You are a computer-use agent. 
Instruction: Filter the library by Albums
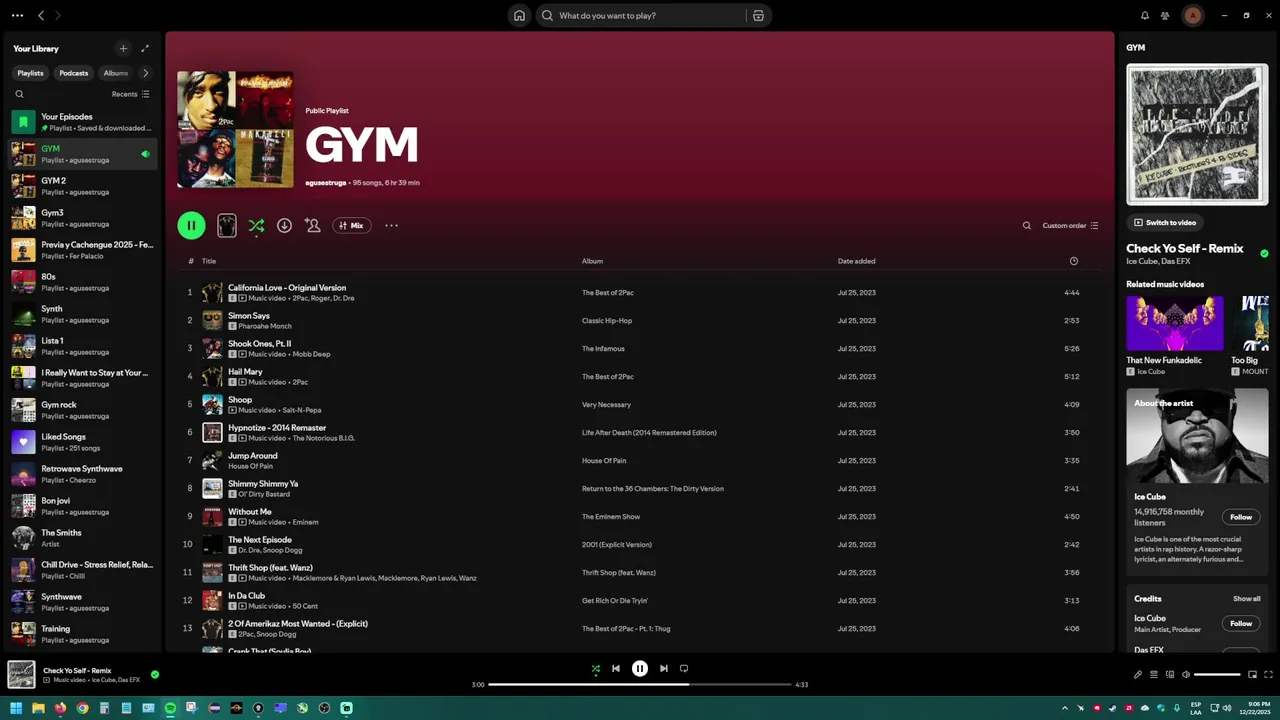(x=116, y=73)
